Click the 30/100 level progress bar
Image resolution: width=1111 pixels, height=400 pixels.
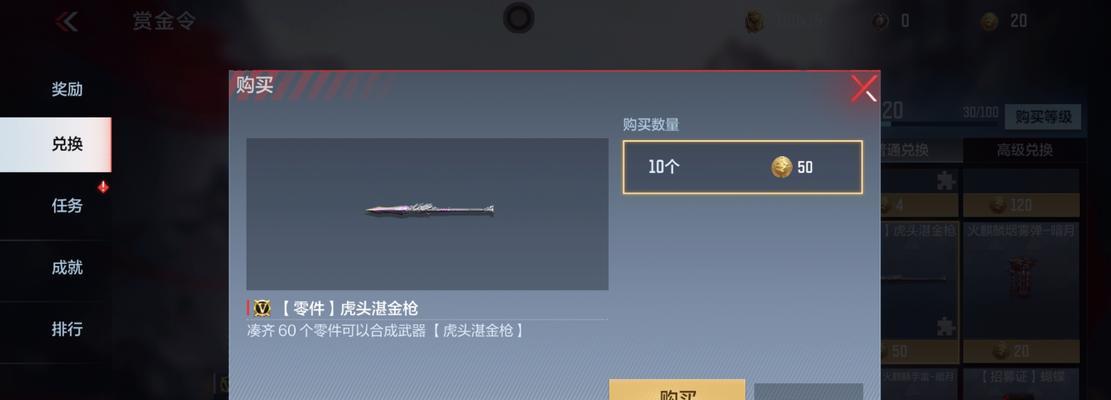pyautogui.click(x=939, y=124)
